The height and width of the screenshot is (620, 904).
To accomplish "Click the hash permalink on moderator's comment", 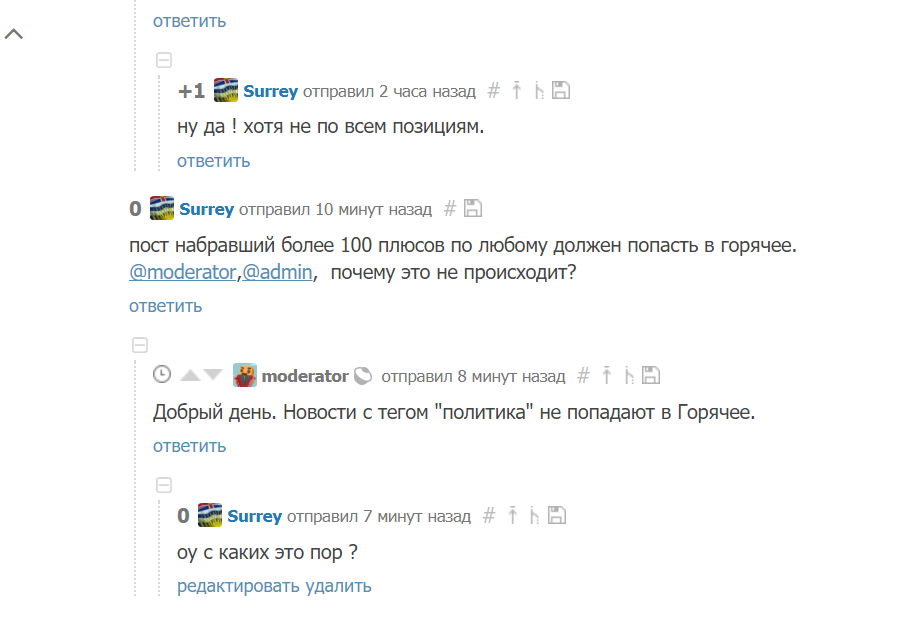I will (x=584, y=376).
